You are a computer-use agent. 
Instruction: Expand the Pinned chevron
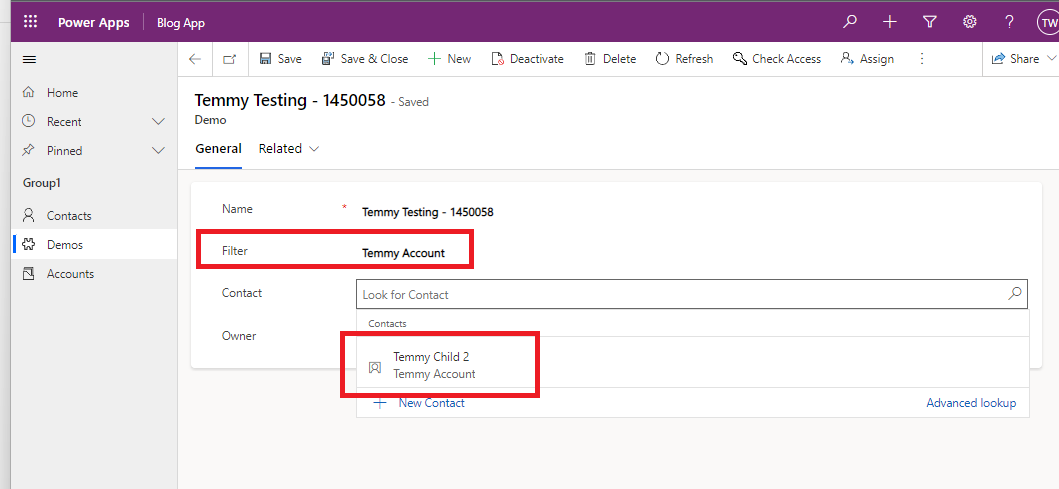click(159, 151)
